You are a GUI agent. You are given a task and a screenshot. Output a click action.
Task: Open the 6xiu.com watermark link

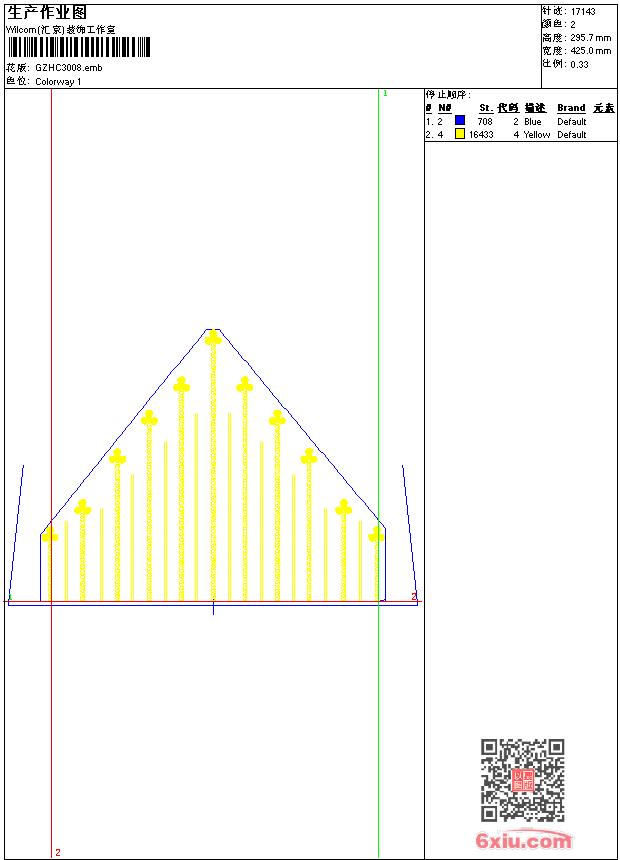[x=523, y=840]
